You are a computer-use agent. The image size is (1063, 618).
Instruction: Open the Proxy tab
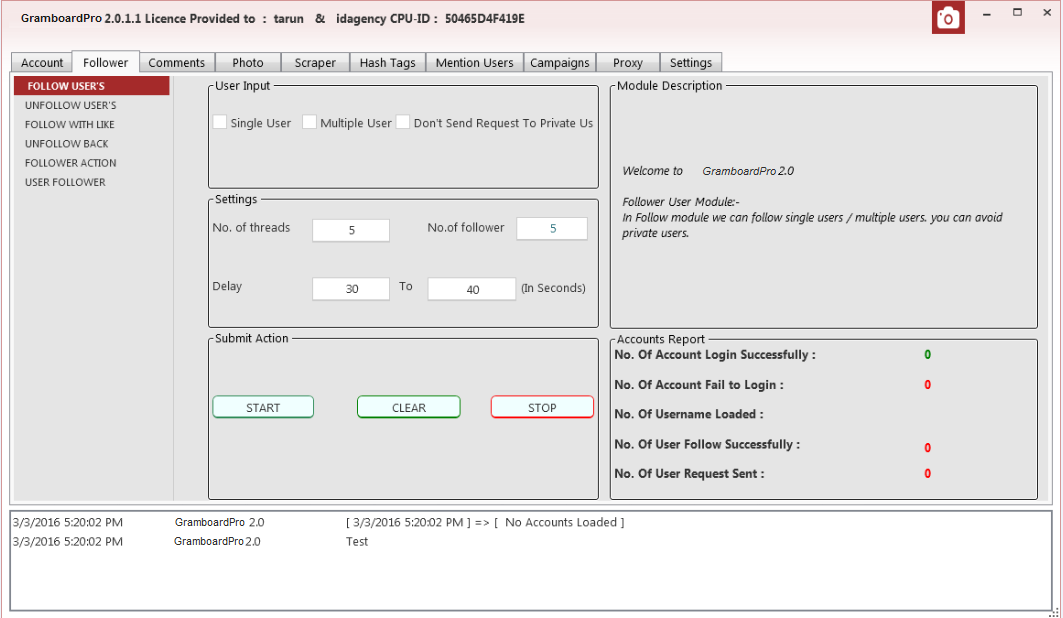click(x=628, y=62)
